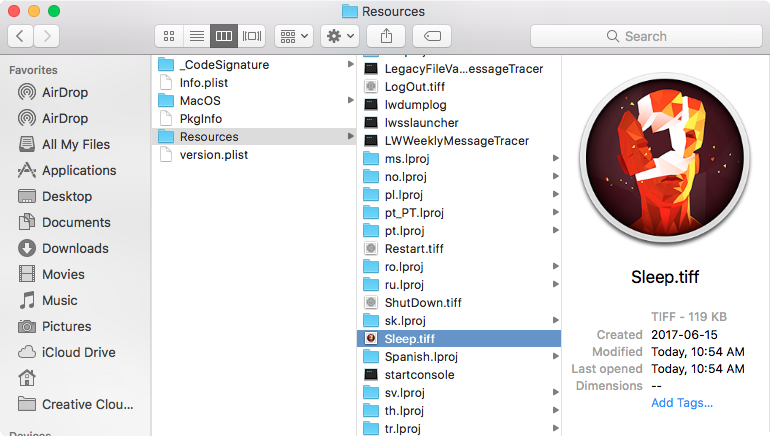
Task: Click the Add Tags... link
Action: [682, 403]
